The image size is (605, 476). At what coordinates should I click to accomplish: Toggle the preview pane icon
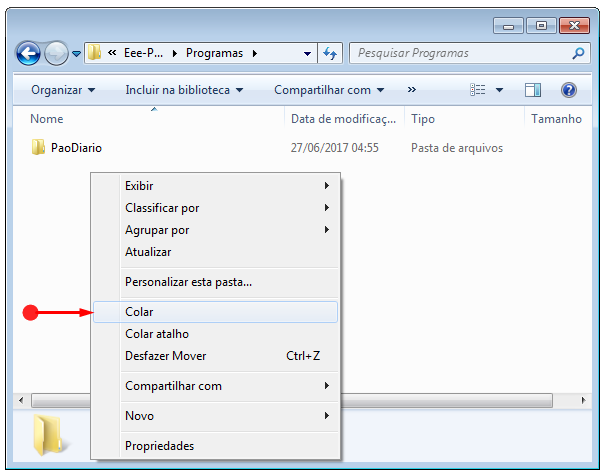click(x=533, y=90)
